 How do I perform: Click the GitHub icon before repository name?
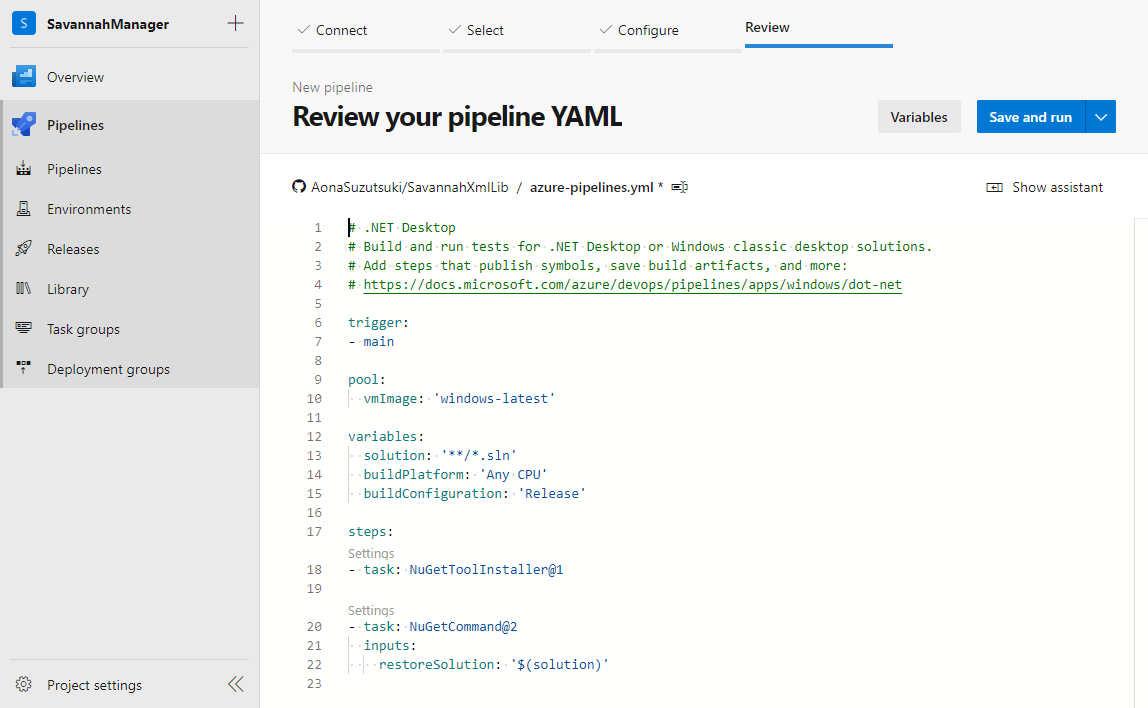click(x=299, y=187)
